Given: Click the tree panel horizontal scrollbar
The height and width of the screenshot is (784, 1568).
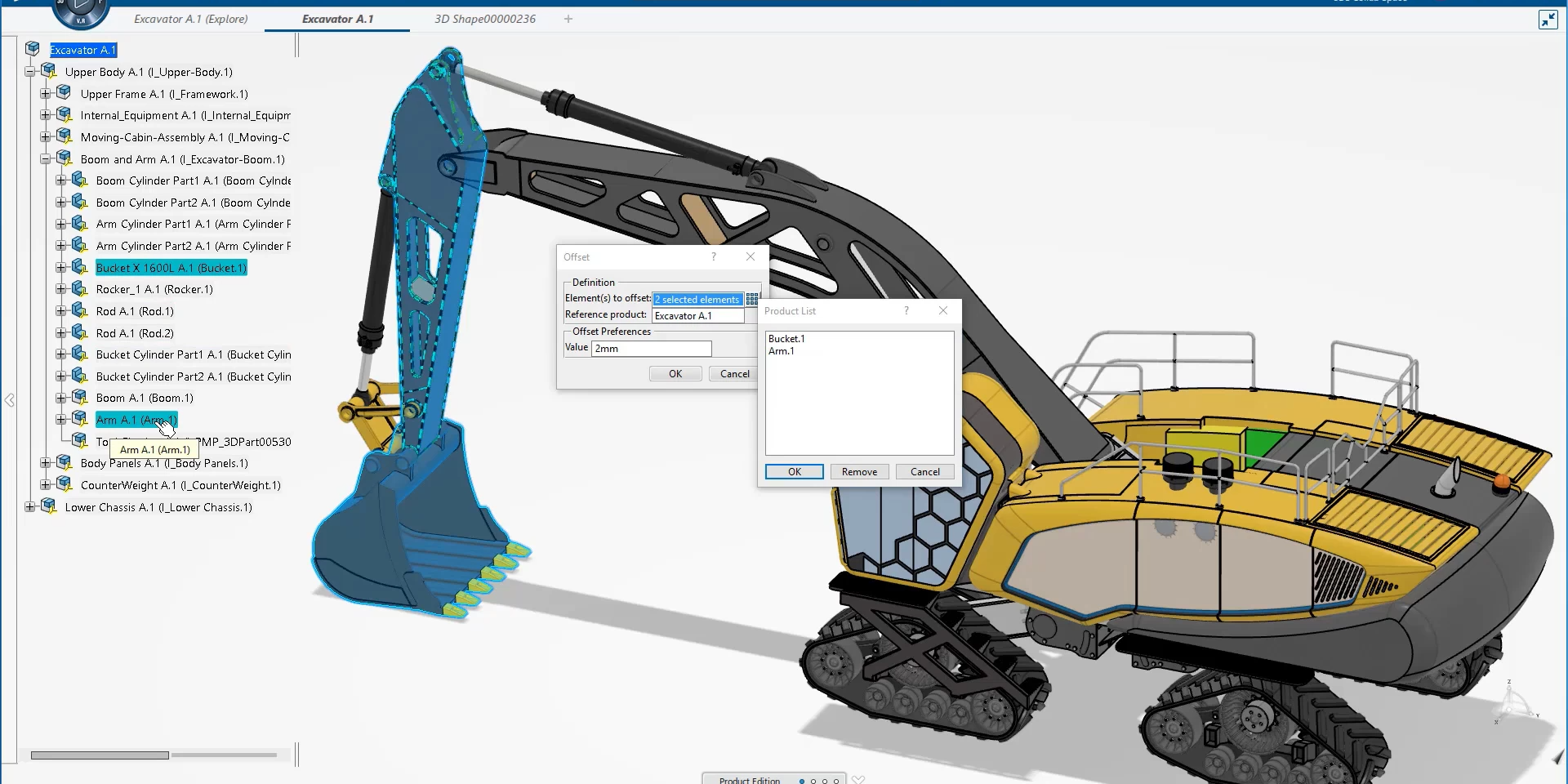Looking at the screenshot, I should coord(100,755).
